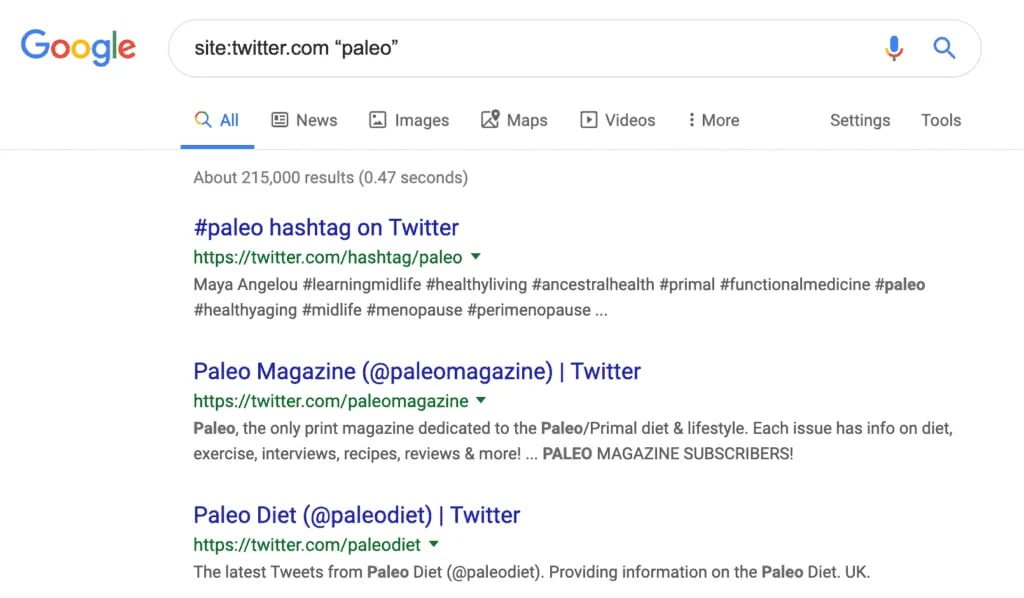Image resolution: width=1024 pixels, height=598 pixels.
Task: Open the Tools menu
Action: click(x=940, y=120)
